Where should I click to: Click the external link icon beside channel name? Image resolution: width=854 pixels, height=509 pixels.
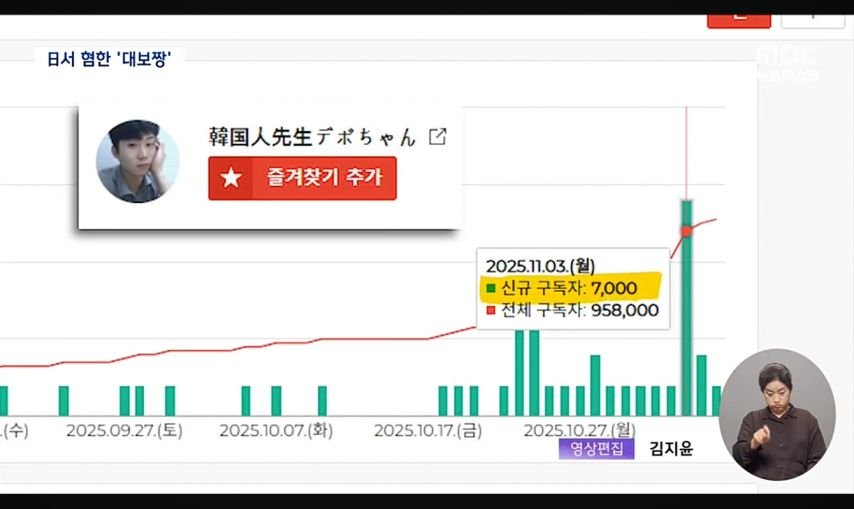point(437,137)
